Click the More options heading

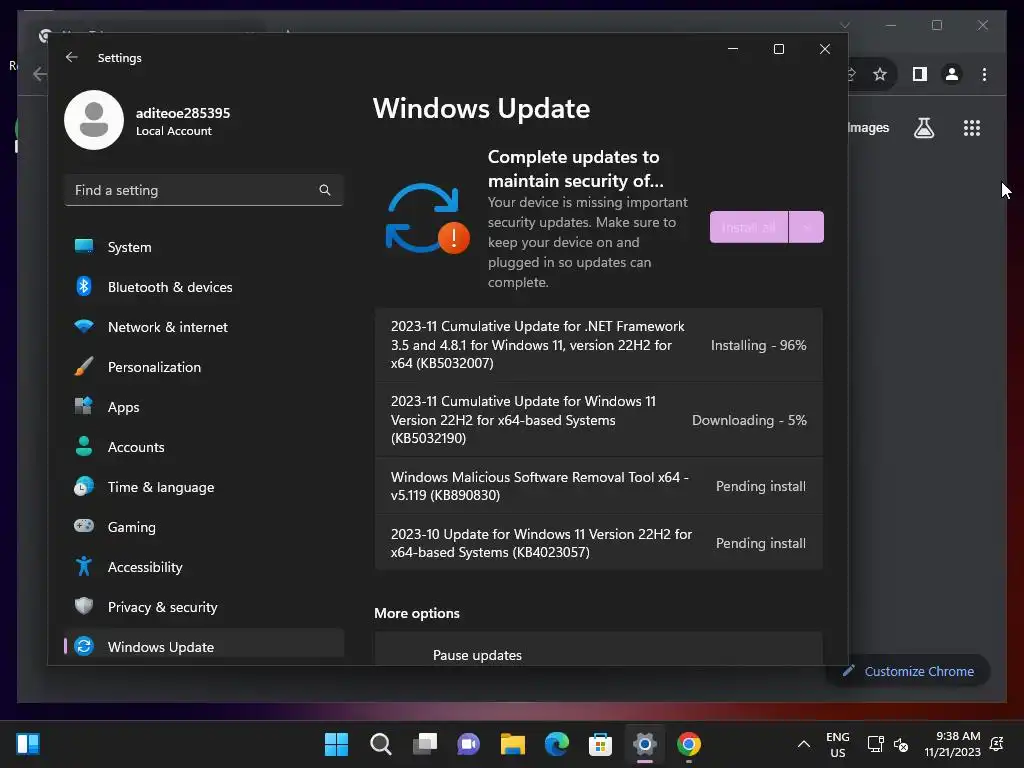pos(417,613)
